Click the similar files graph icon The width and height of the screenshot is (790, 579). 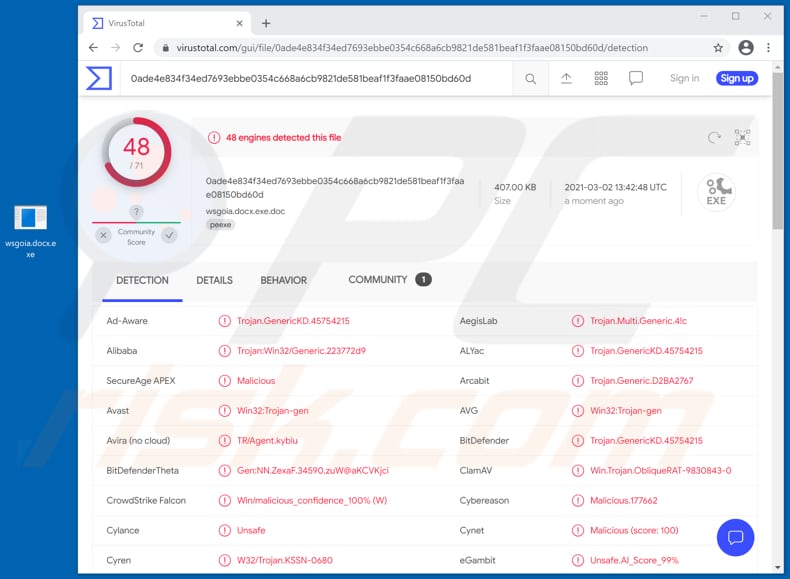point(742,138)
